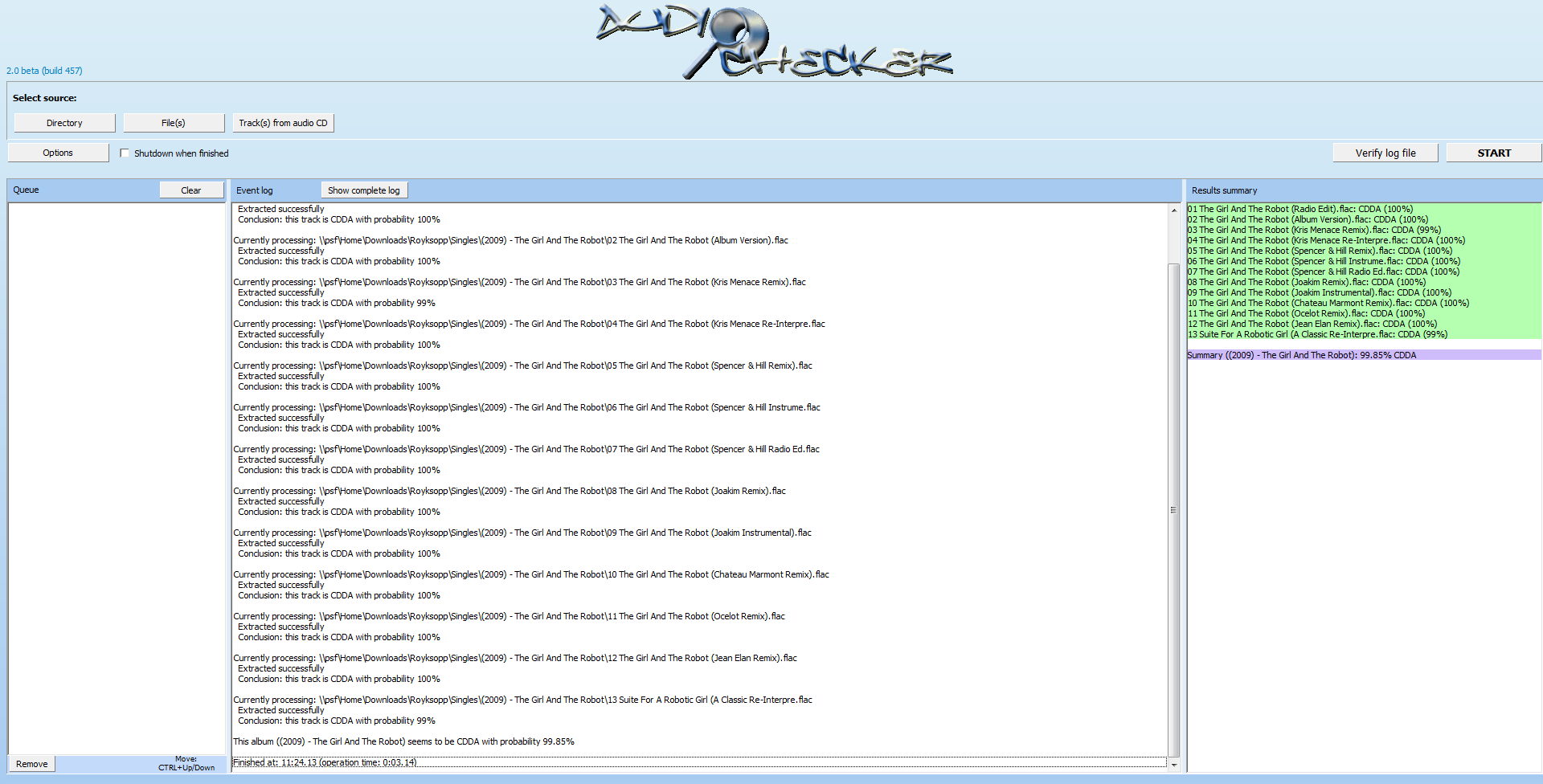Screen dimensions: 1543x784
Task: Click the AudioChecker logo
Action: pos(773,42)
